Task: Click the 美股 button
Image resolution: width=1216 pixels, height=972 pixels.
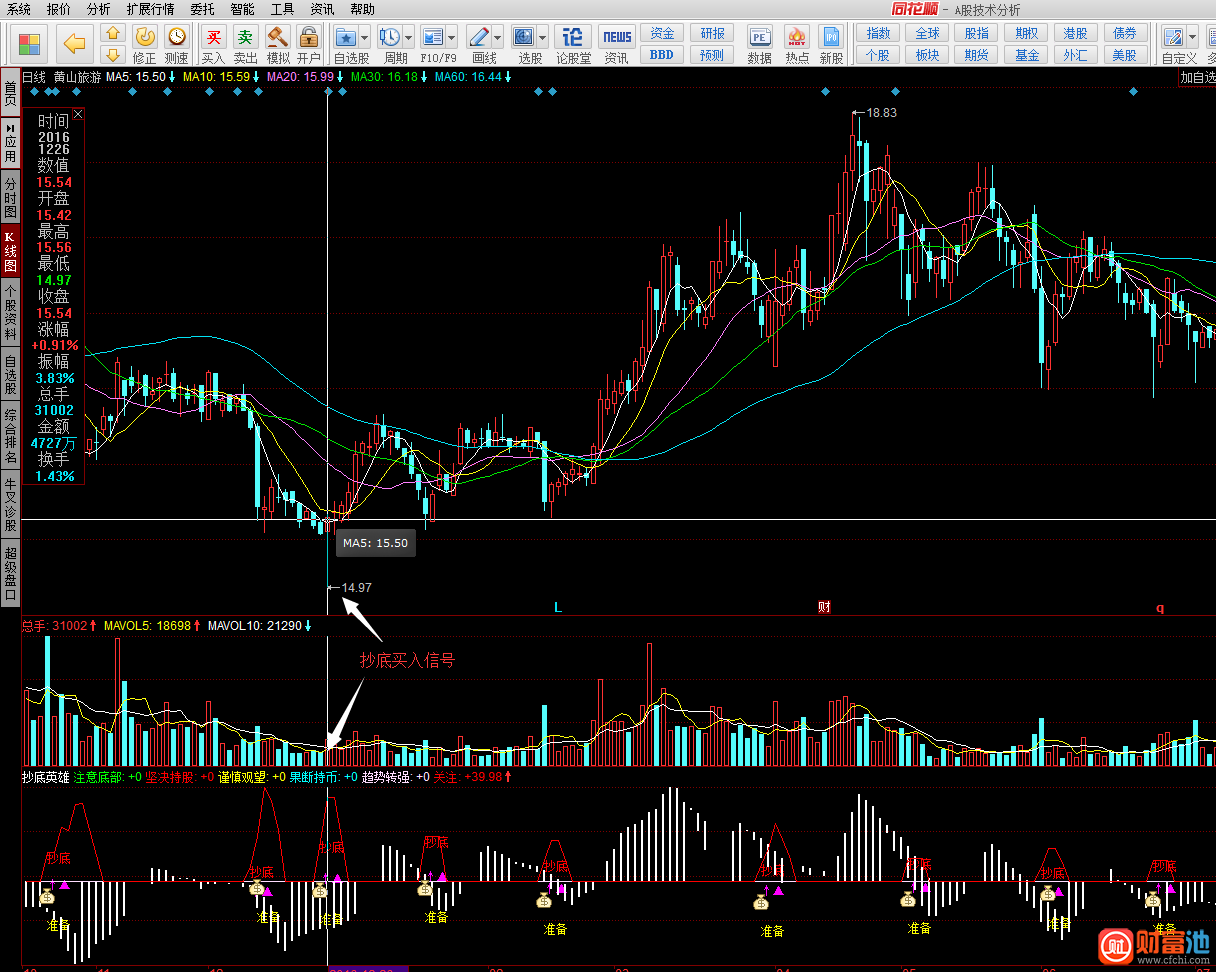Action: (1124, 55)
